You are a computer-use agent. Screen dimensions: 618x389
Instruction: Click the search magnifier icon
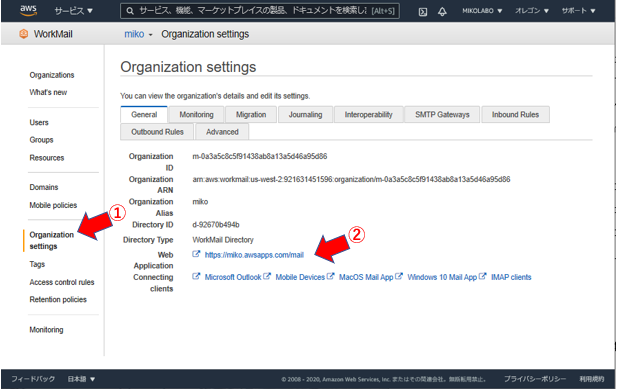[130, 11]
